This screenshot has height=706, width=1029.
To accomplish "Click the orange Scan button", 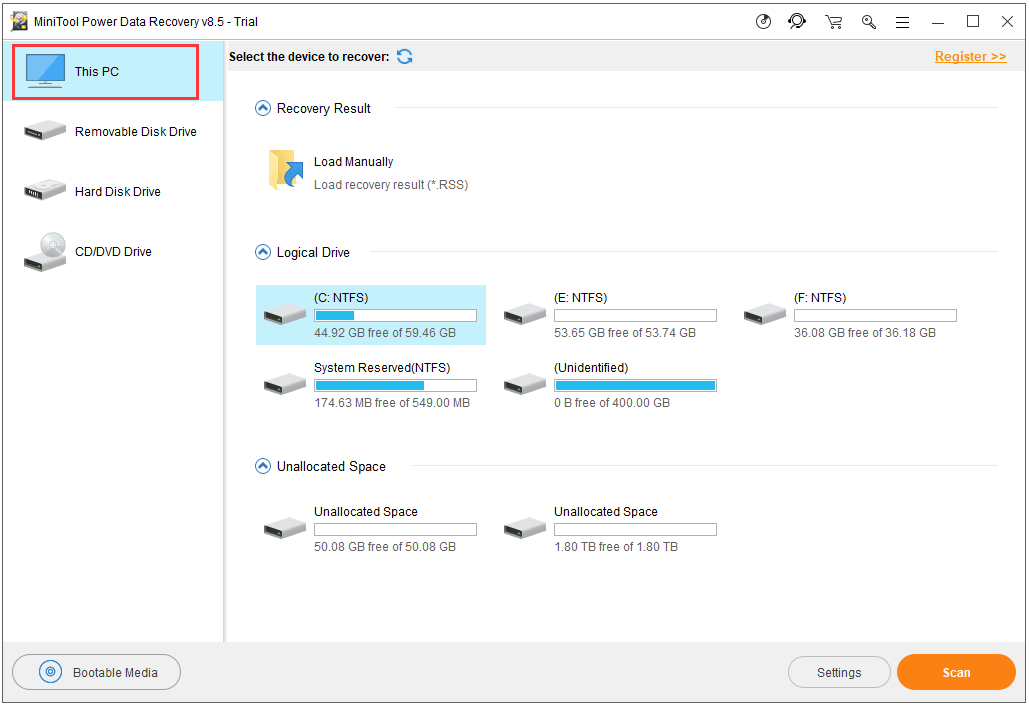I will coord(956,672).
